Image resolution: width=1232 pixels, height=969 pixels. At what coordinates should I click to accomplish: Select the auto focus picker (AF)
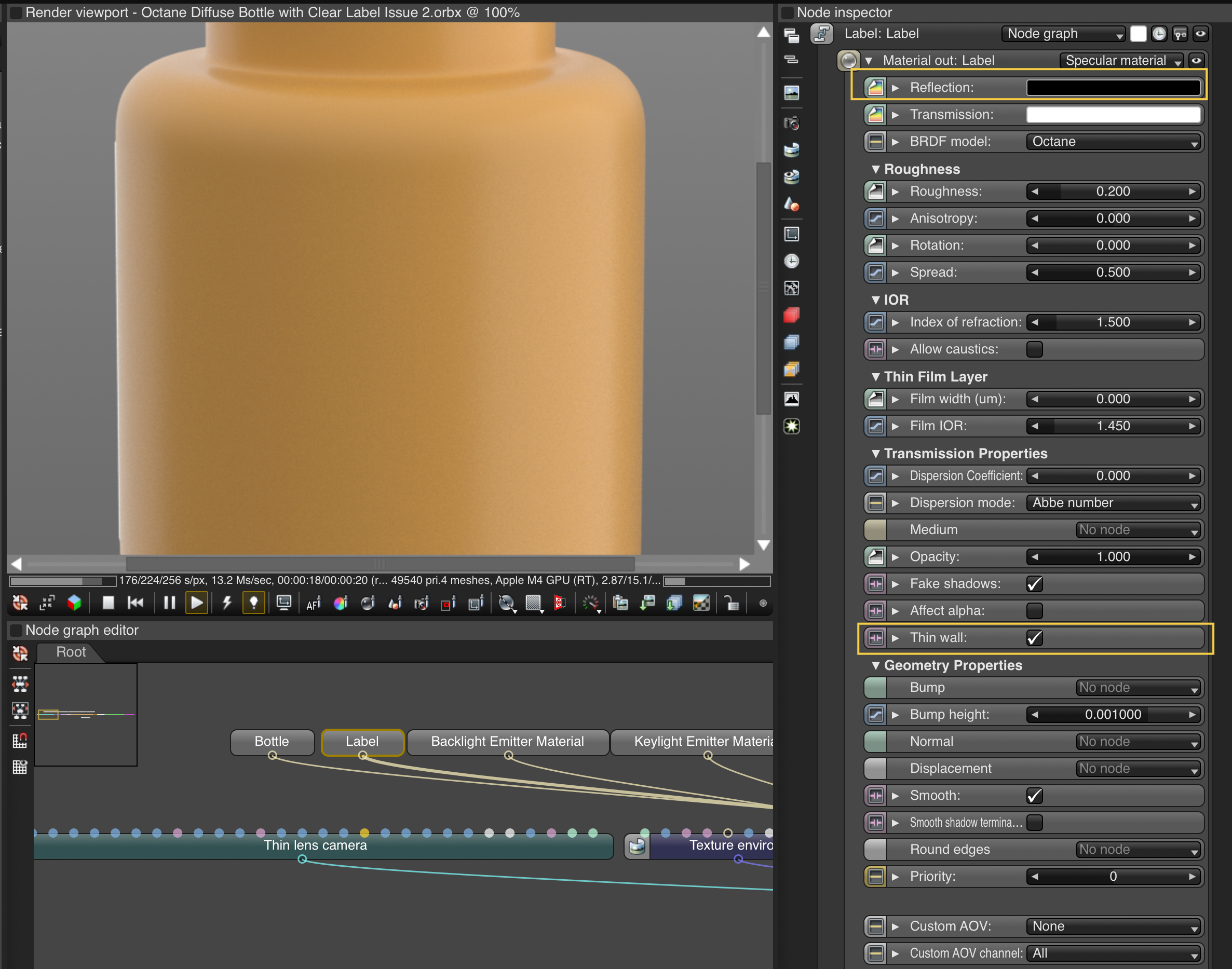313,604
